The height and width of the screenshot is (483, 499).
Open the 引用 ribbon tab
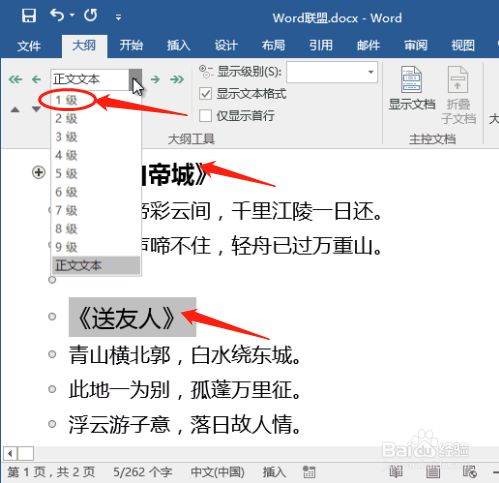tap(321, 45)
